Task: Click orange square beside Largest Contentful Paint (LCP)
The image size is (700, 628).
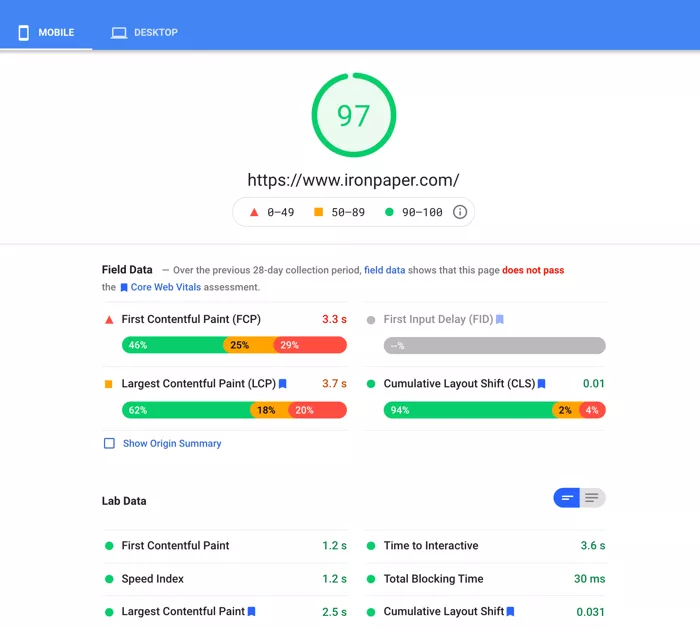Action: pyautogui.click(x=108, y=384)
